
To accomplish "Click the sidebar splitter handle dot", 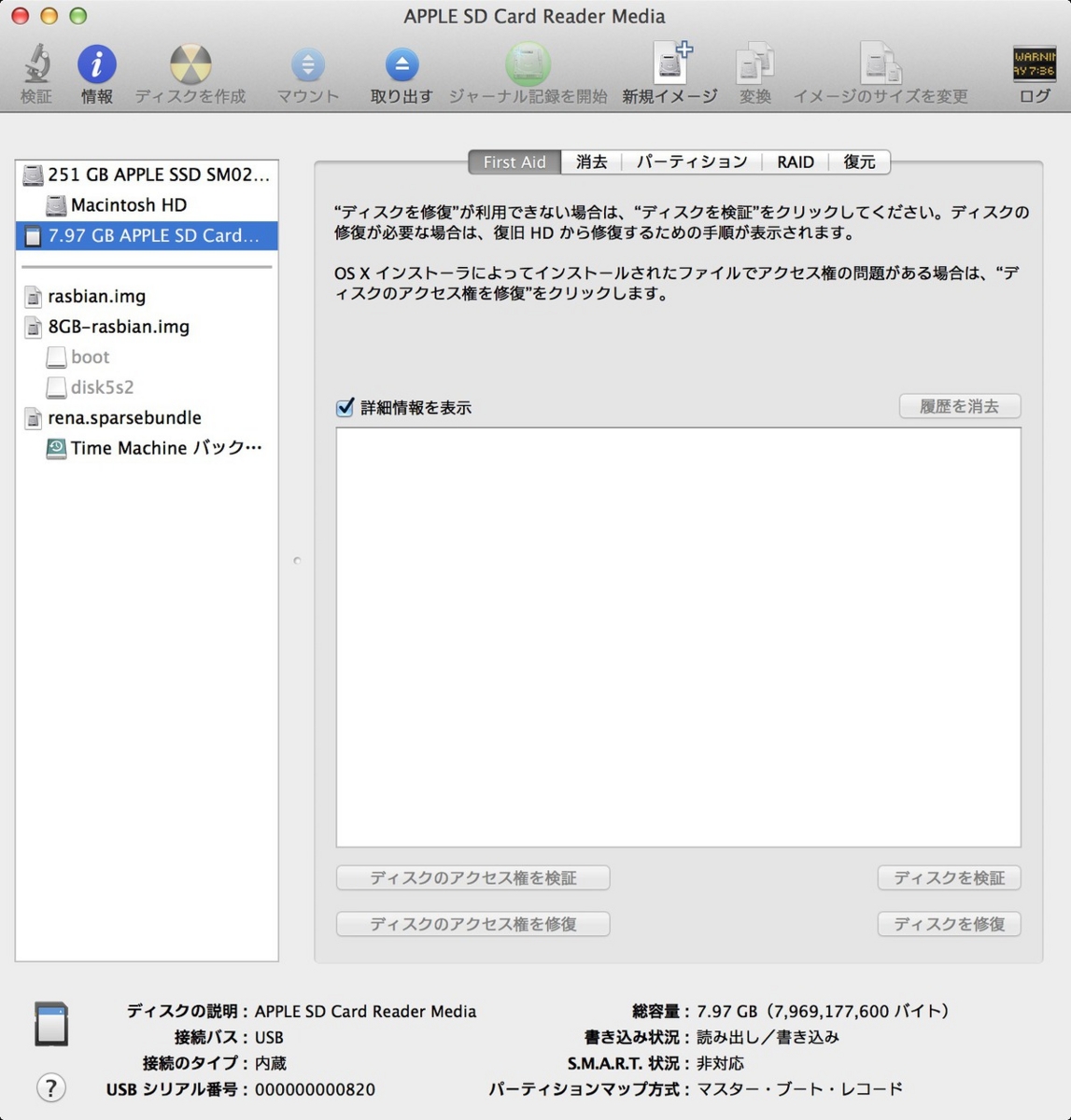I will click(x=297, y=561).
